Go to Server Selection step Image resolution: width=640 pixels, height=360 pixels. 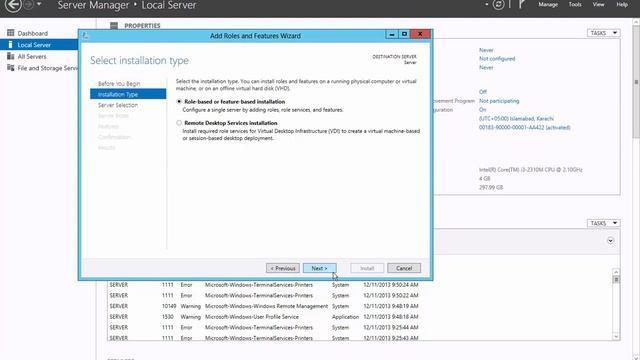pos(118,105)
